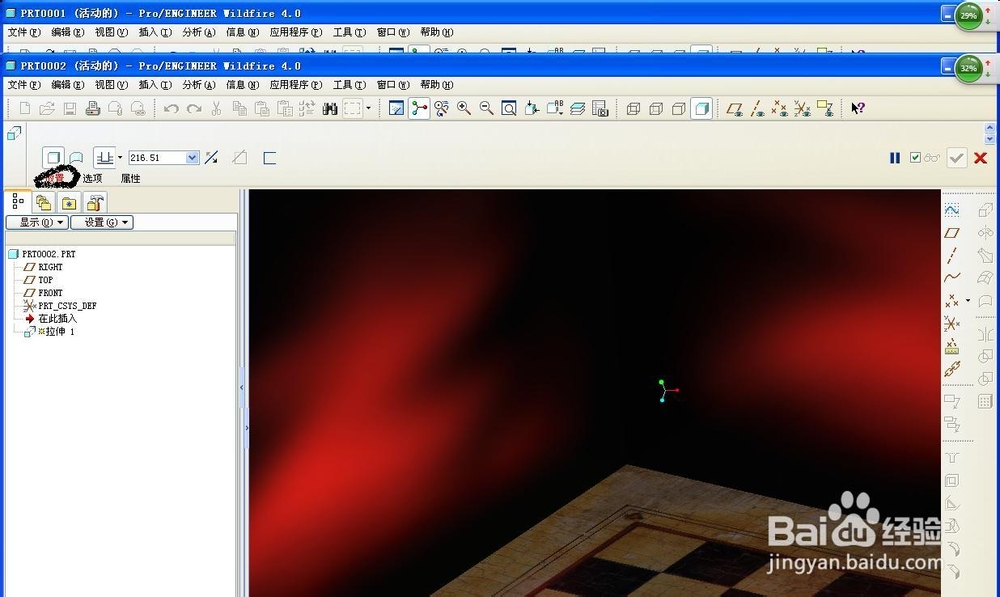The width and height of the screenshot is (1000, 597).
Task: Open the selection box tool dropdown arrow
Action: point(369,108)
